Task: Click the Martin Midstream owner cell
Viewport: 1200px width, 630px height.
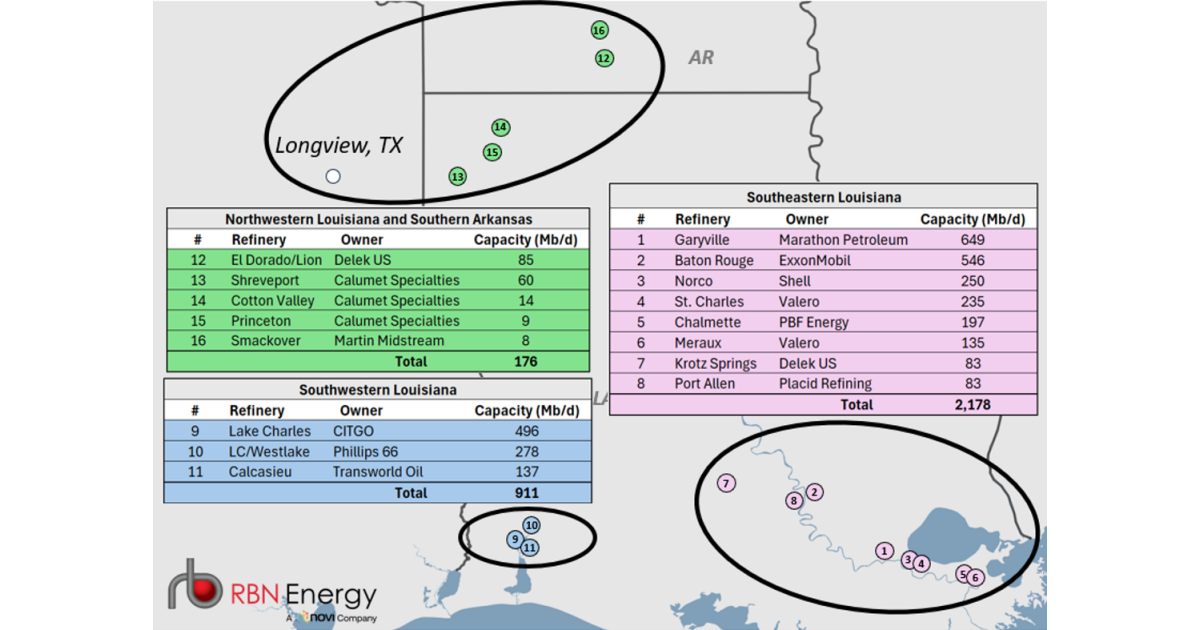Action: 389,341
